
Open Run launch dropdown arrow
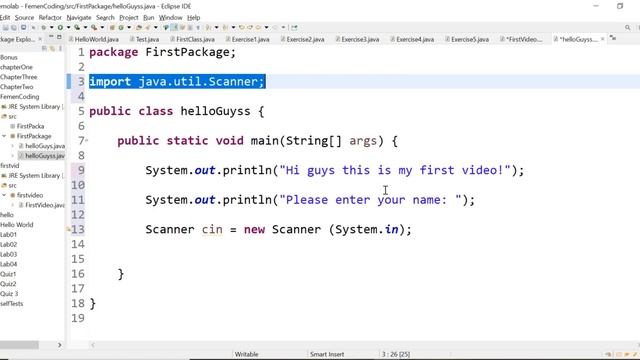(x=68, y=27)
